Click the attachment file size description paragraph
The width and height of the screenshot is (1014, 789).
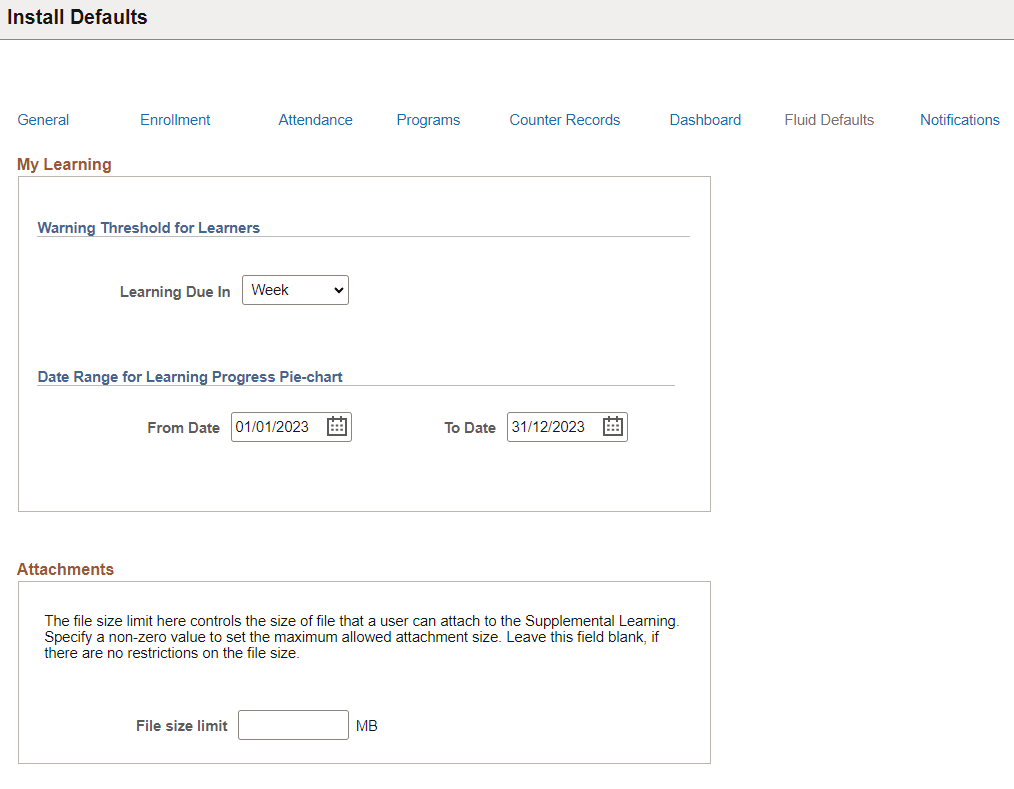tap(362, 637)
